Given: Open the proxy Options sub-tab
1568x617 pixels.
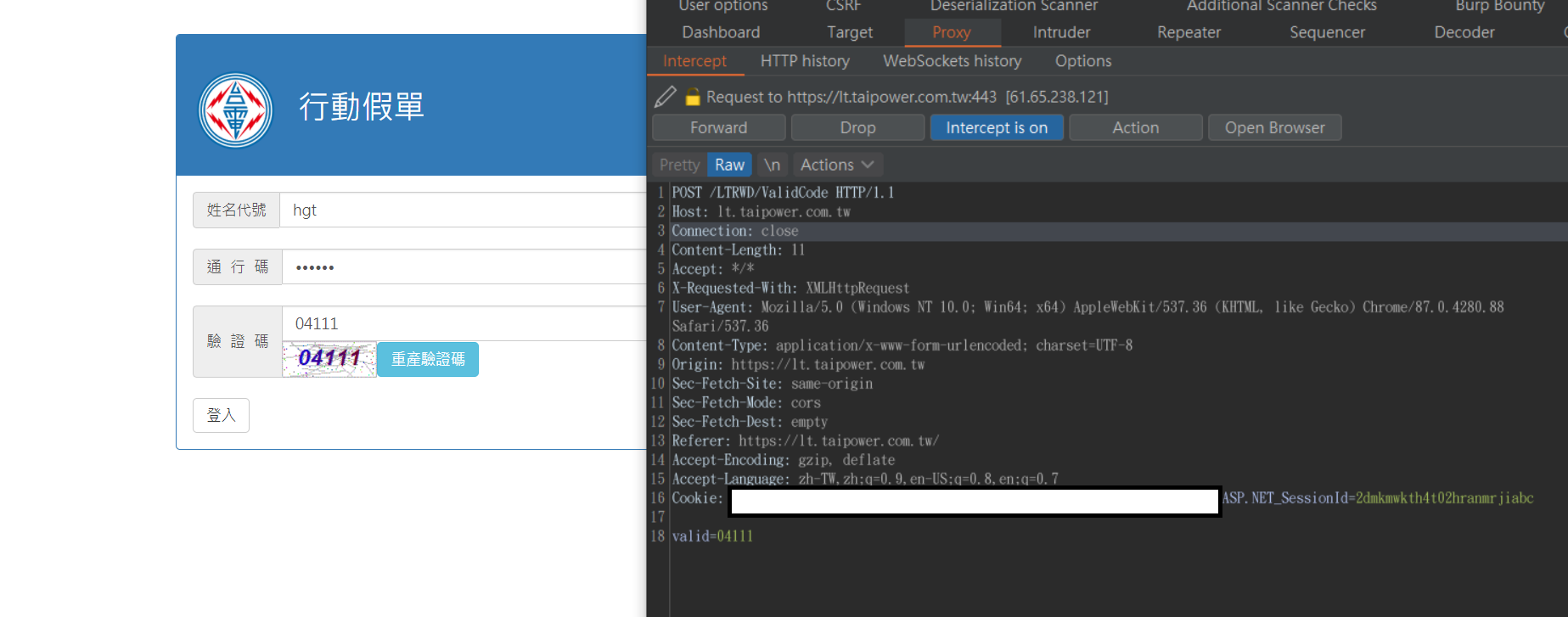Looking at the screenshot, I should (x=1083, y=61).
